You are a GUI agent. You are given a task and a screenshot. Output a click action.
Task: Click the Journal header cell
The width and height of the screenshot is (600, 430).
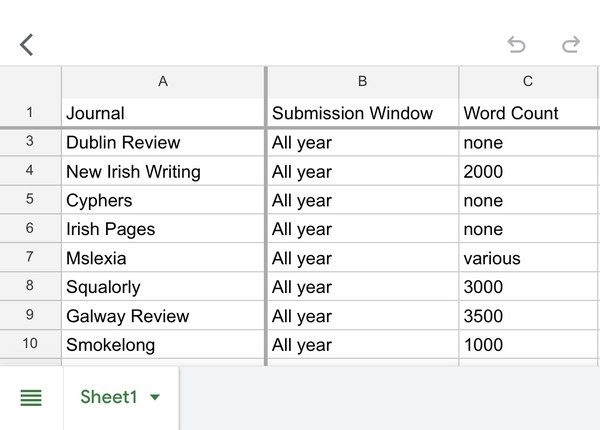(163, 113)
